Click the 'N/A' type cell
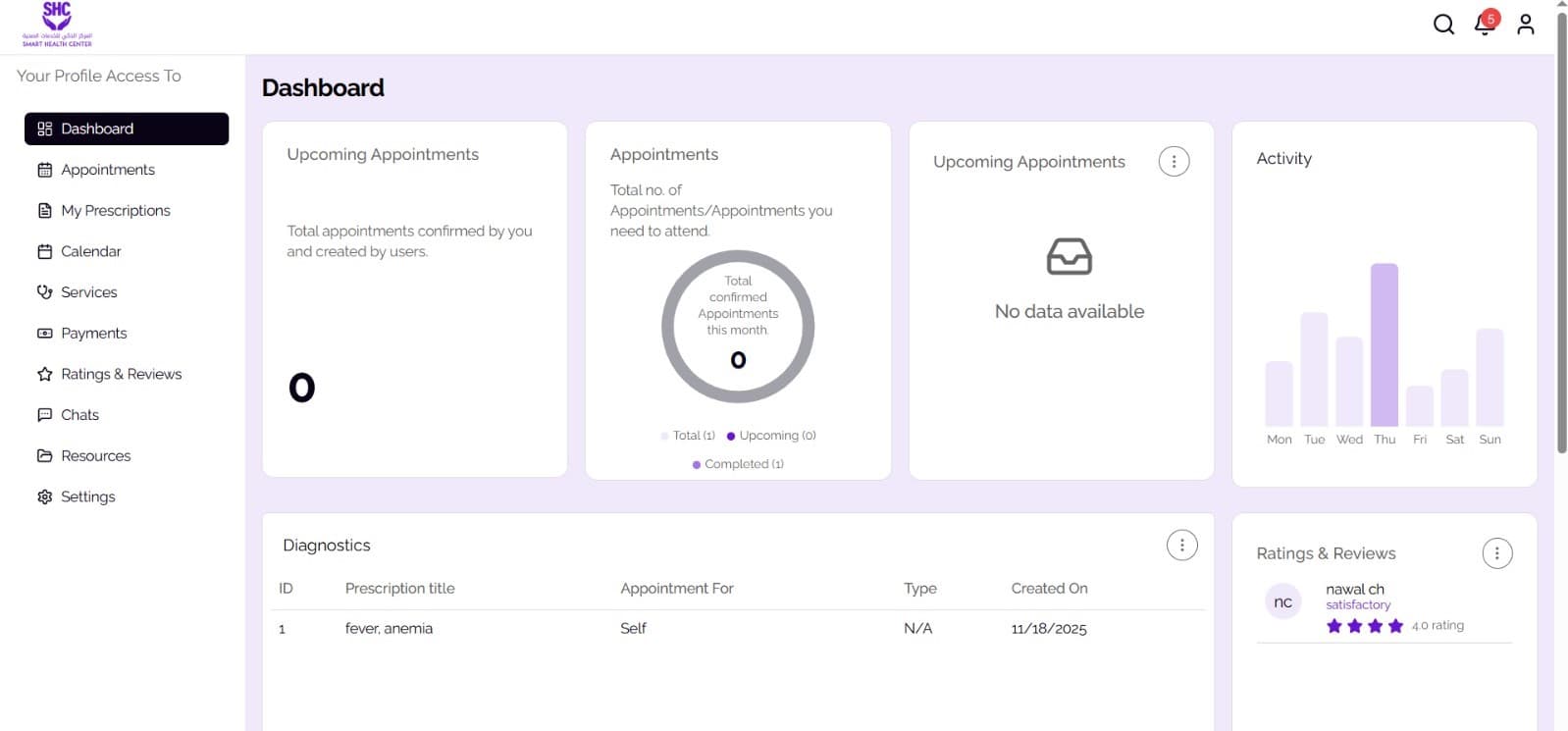Viewport: 1568px width, 731px height. (917, 629)
